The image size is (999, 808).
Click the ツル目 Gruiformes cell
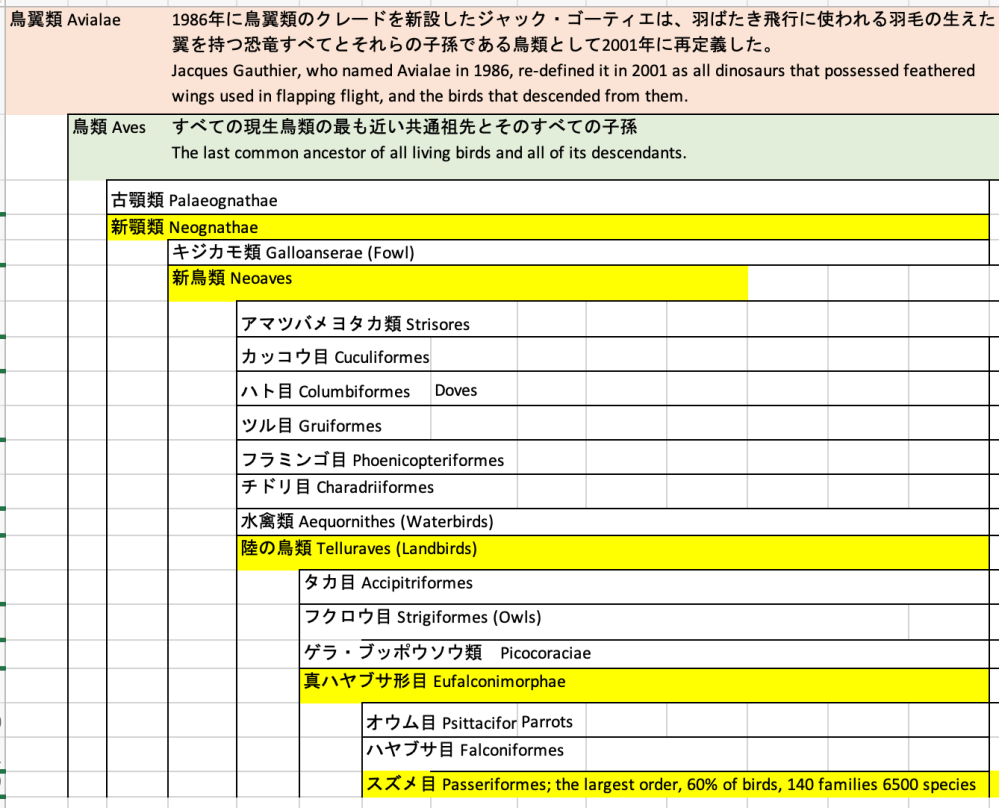311,426
